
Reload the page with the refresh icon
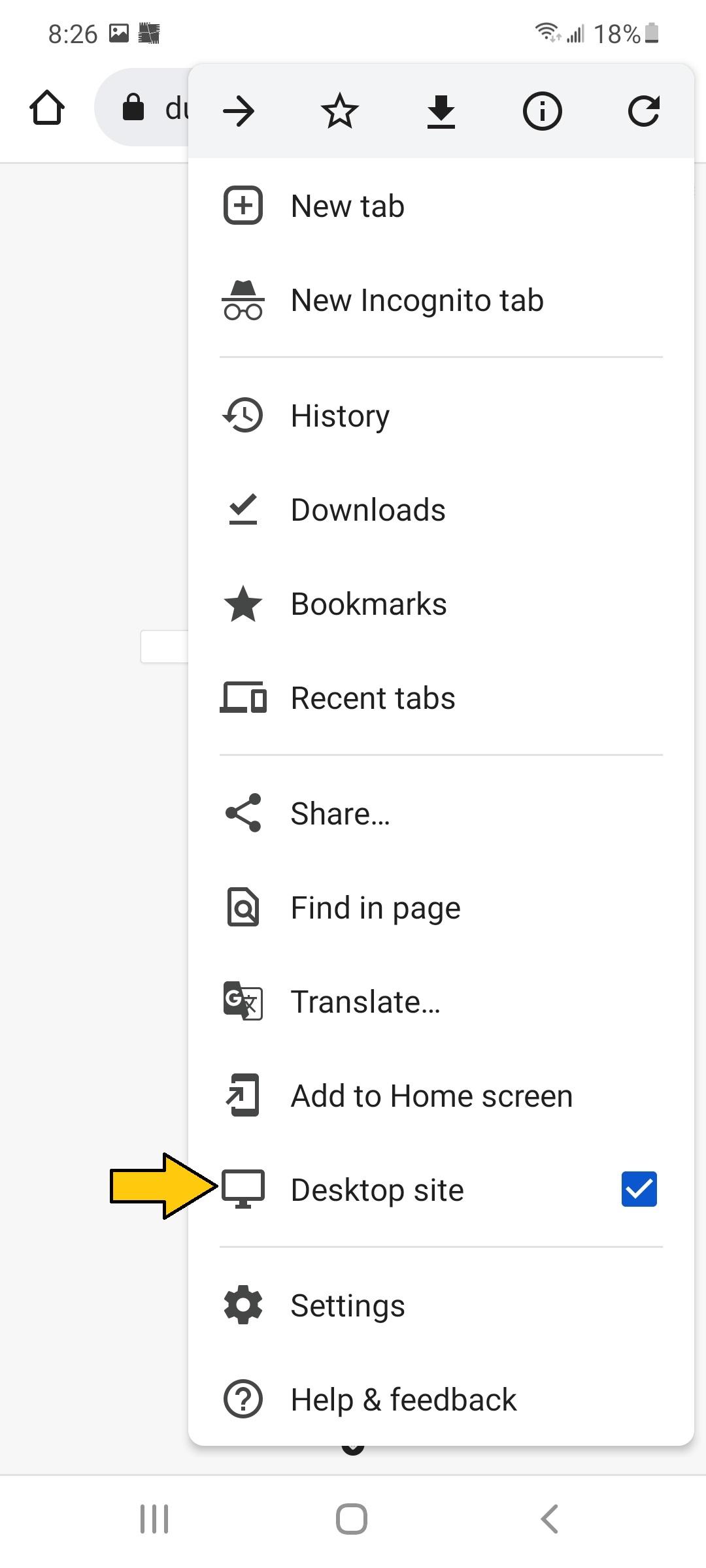click(643, 110)
